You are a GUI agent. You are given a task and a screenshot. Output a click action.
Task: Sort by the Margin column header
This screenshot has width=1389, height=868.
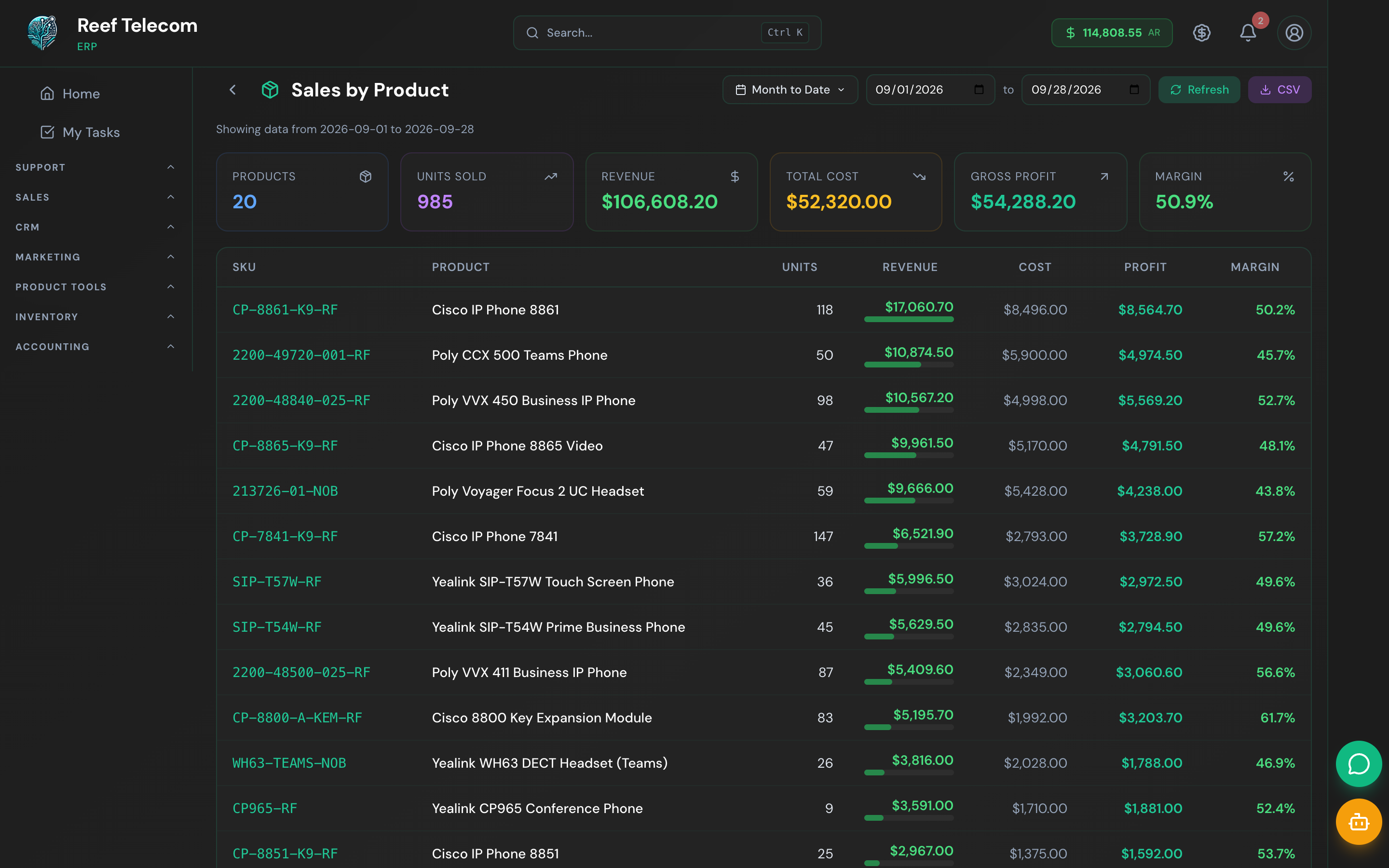click(1255, 267)
